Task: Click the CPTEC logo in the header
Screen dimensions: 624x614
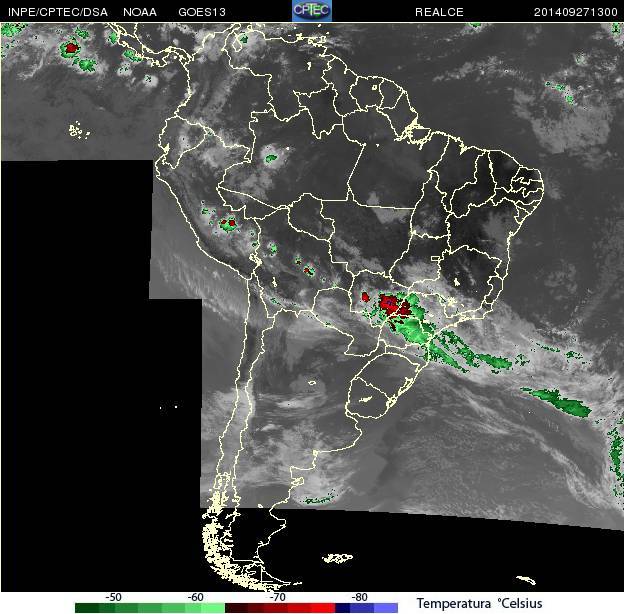Action: pyautogui.click(x=312, y=10)
